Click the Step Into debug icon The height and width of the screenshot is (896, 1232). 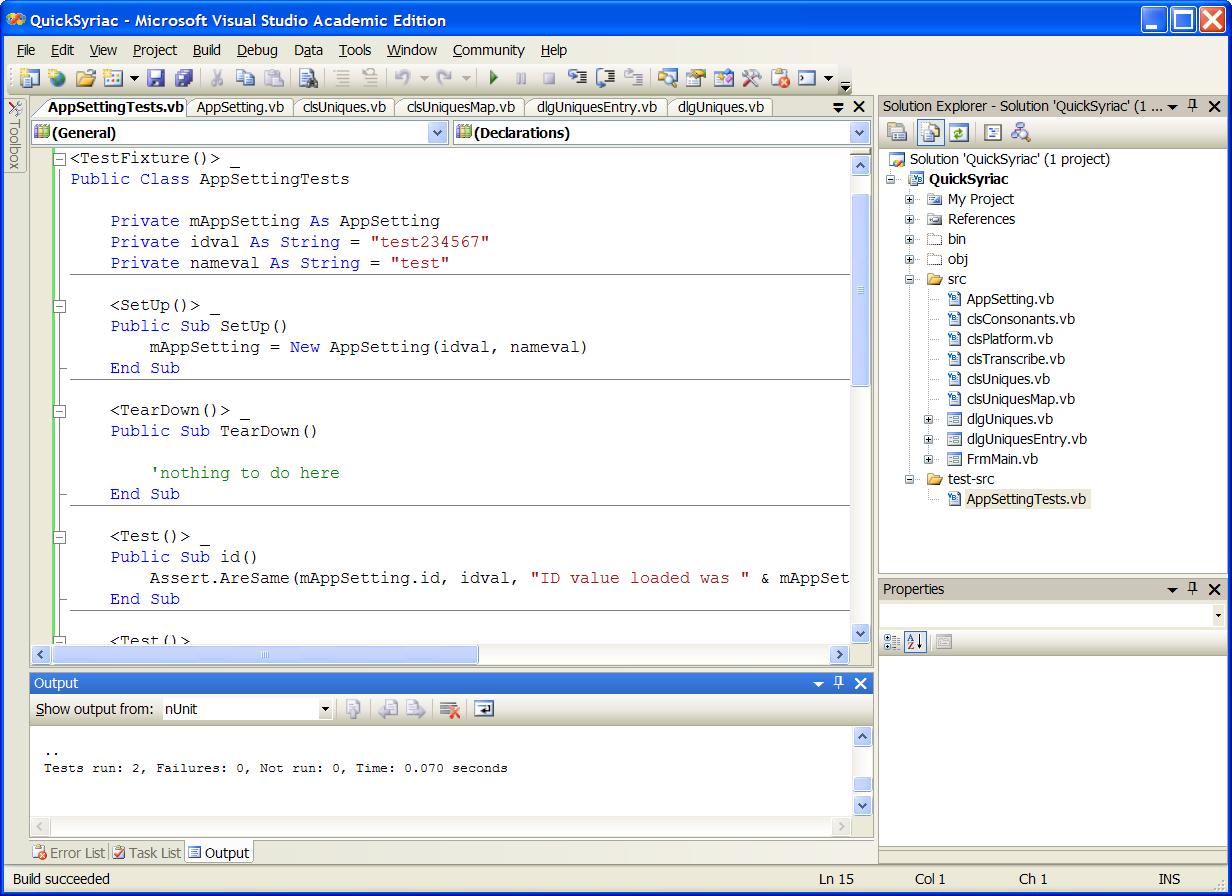point(577,78)
